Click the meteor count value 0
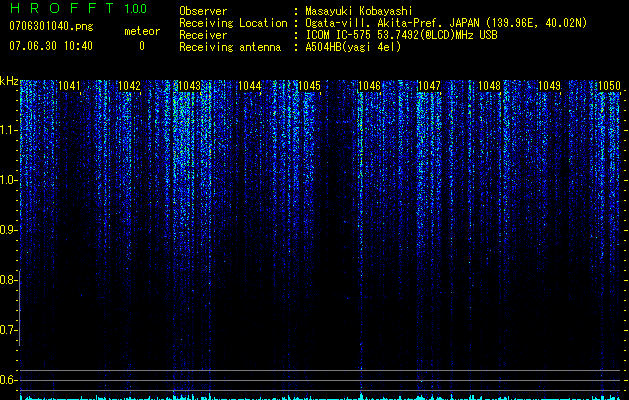Image resolution: width=629 pixels, height=400 pixels. [x=142, y=46]
